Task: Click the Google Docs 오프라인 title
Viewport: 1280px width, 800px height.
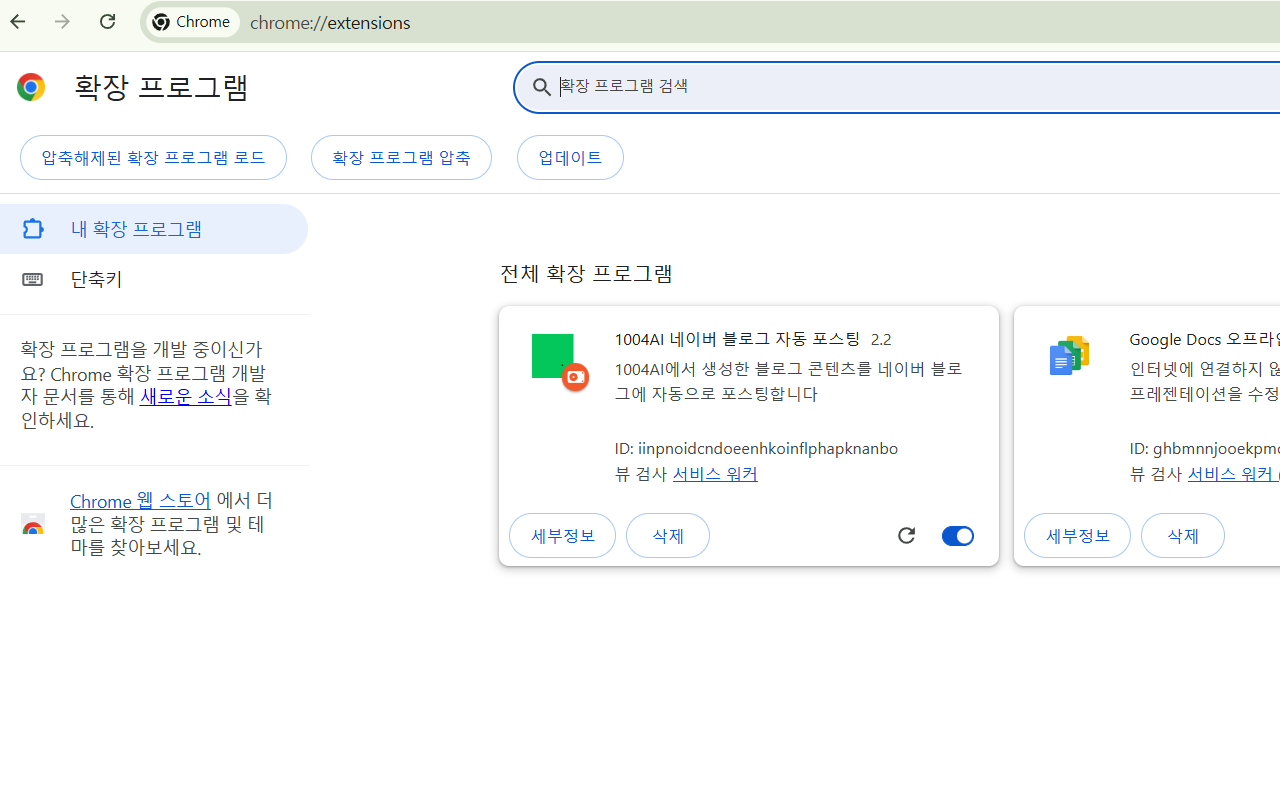Action: coord(1204,339)
